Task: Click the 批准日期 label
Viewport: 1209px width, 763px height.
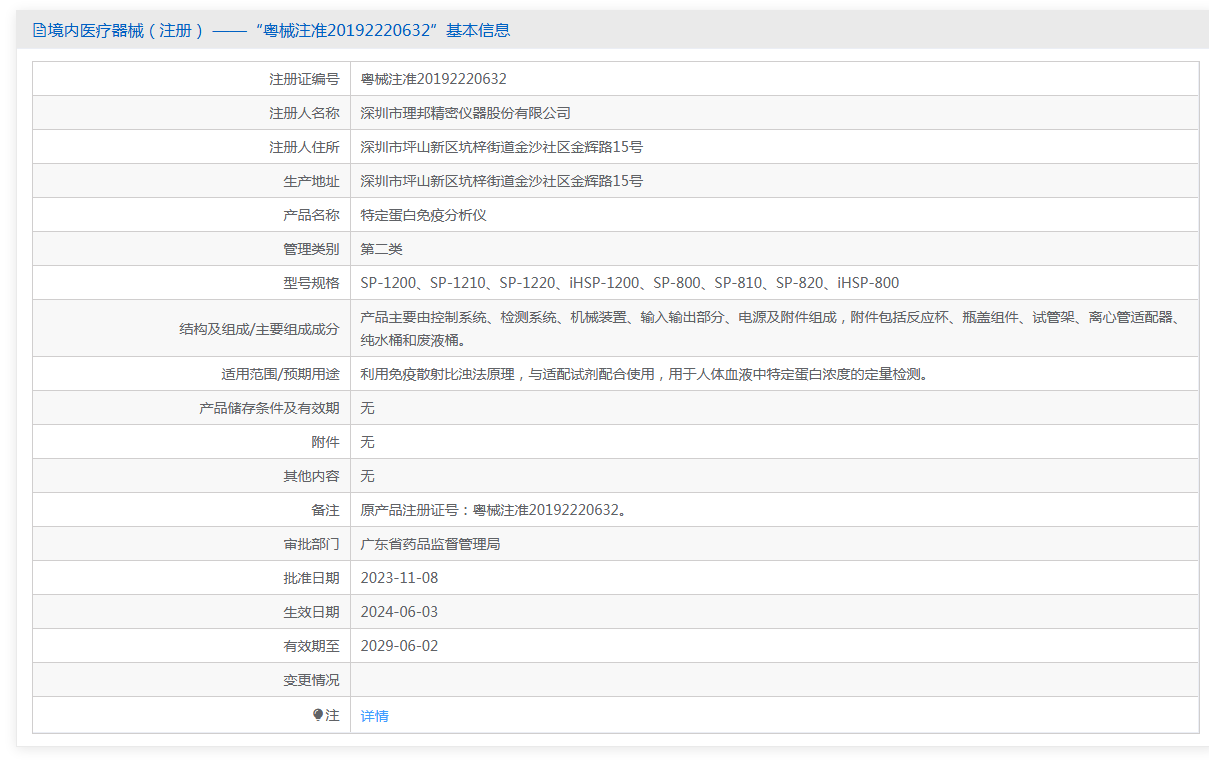Action: [x=311, y=578]
